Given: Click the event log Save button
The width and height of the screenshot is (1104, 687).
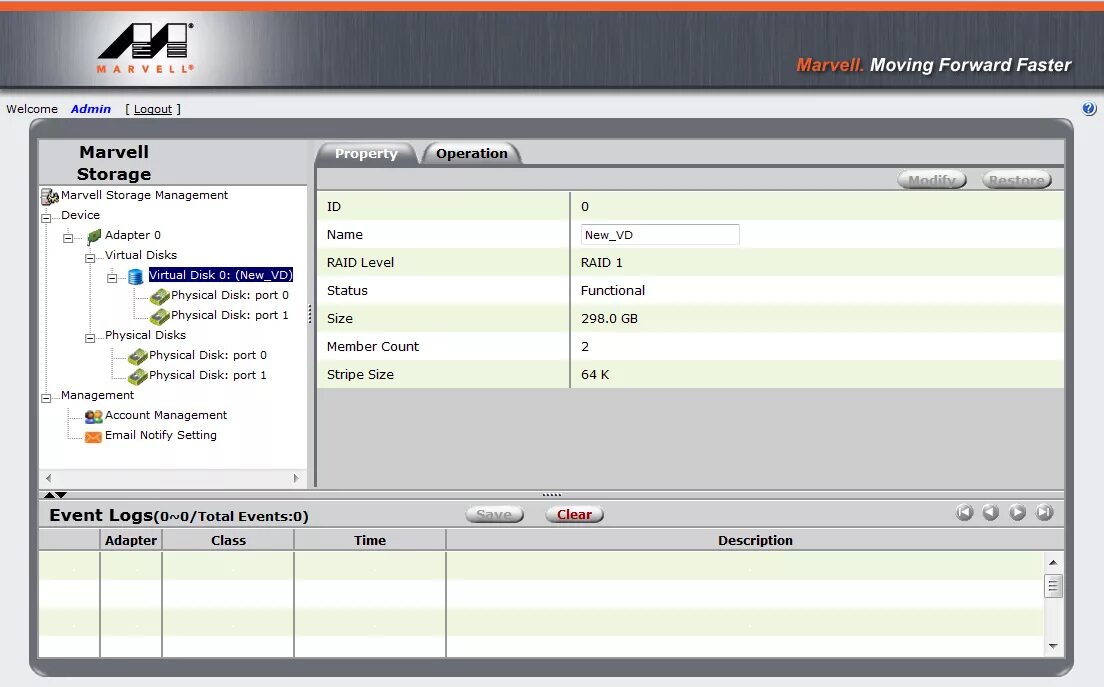Looking at the screenshot, I should click(494, 515).
